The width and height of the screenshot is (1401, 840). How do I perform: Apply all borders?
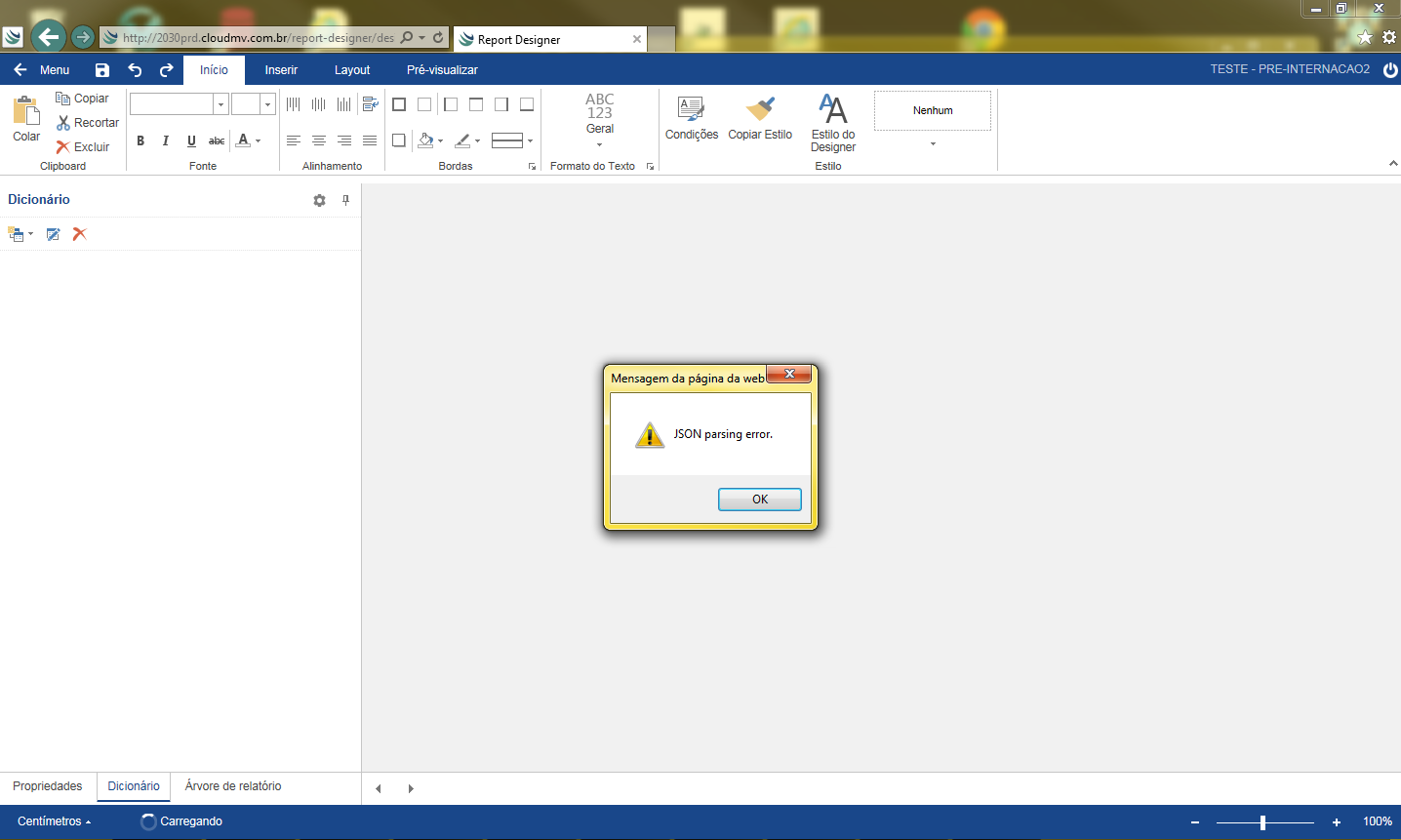point(399,104)
